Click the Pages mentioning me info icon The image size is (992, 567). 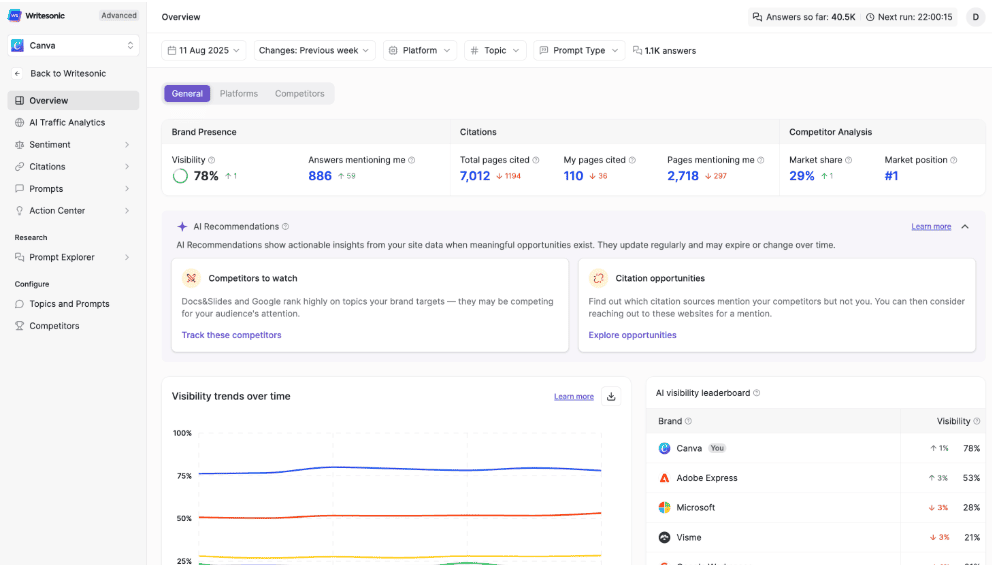pyautogui.click(x=761, y=160)
